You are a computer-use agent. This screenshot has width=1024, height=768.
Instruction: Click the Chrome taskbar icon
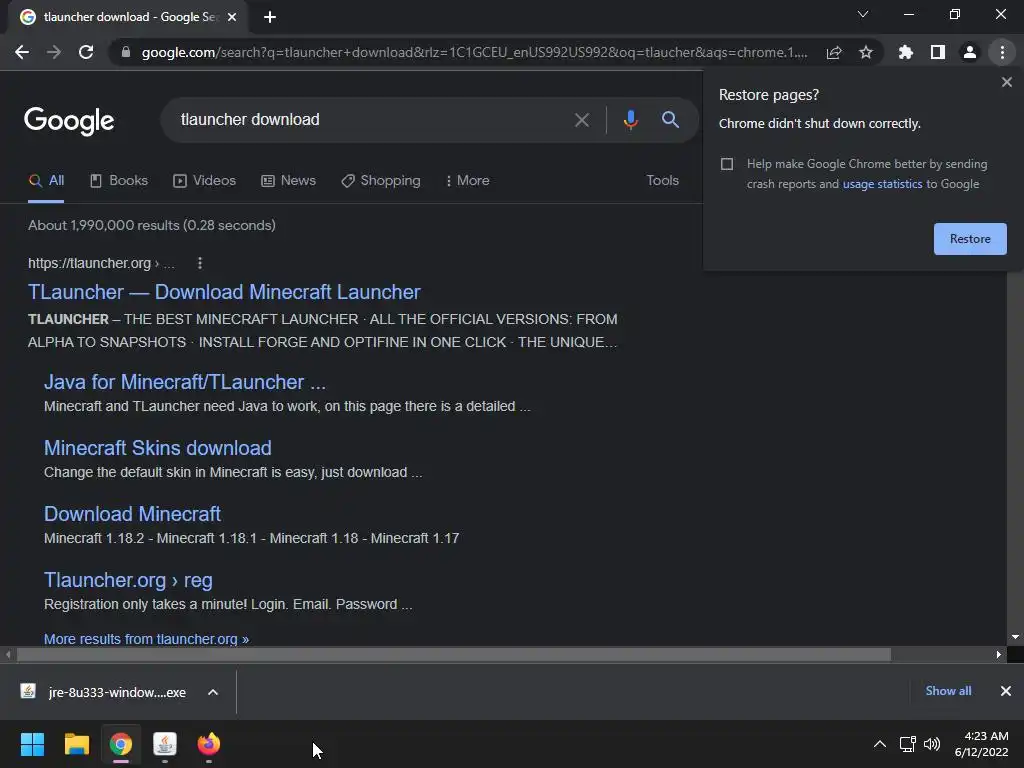[121, 744]
